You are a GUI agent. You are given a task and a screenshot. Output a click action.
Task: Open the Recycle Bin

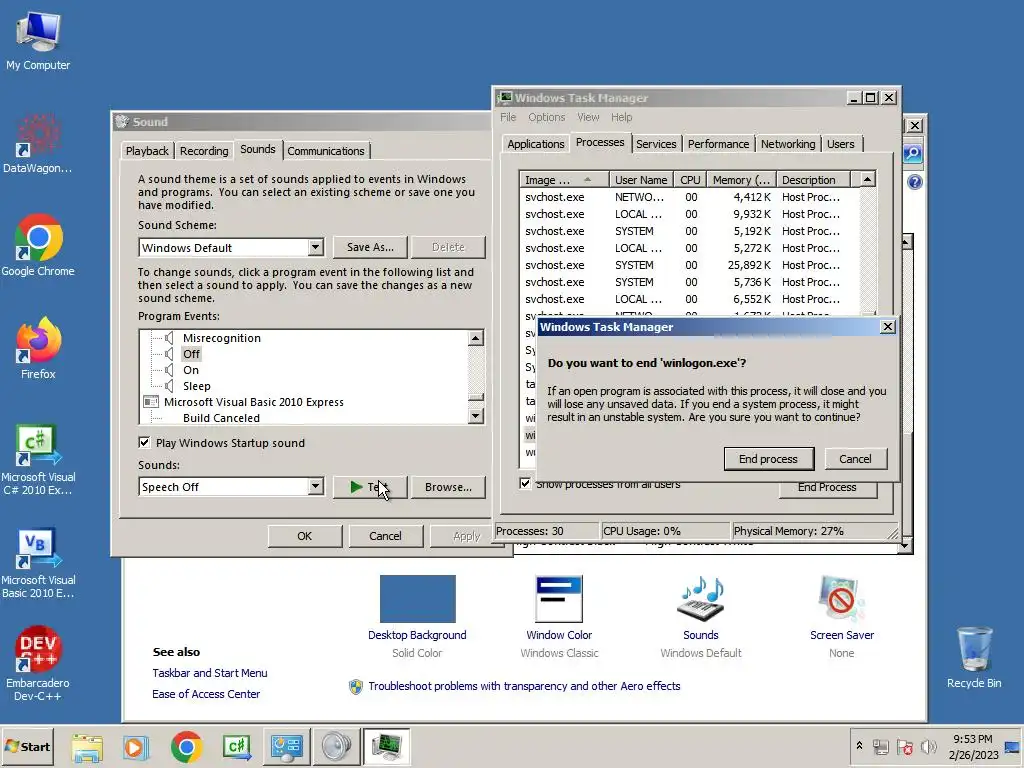974,657
